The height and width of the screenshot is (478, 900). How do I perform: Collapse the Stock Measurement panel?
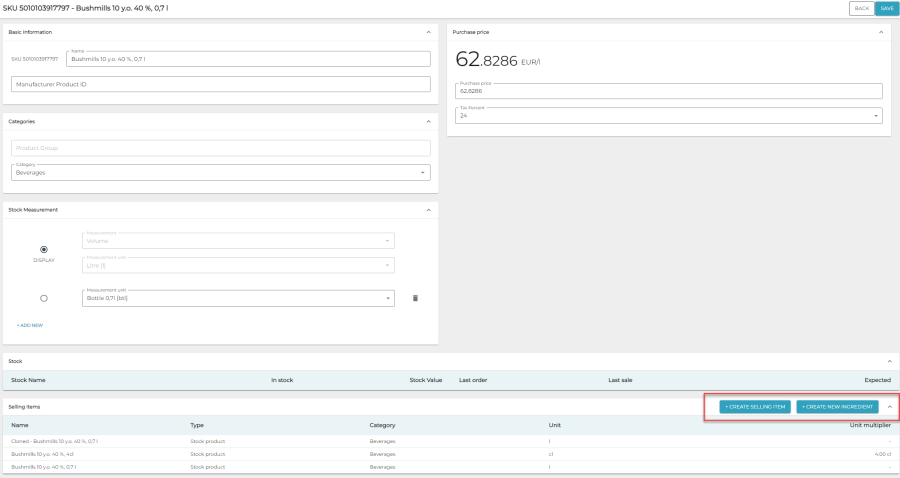pos(428,210)
